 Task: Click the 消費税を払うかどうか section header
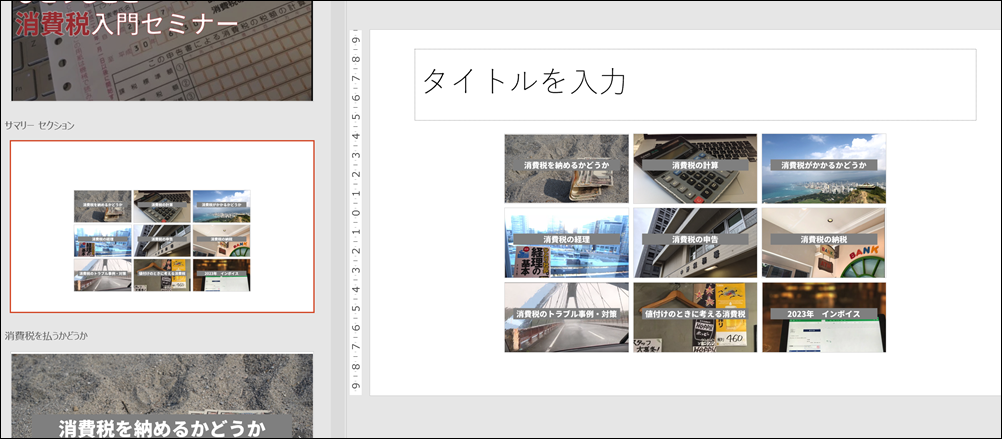click(x=46, y=335)
